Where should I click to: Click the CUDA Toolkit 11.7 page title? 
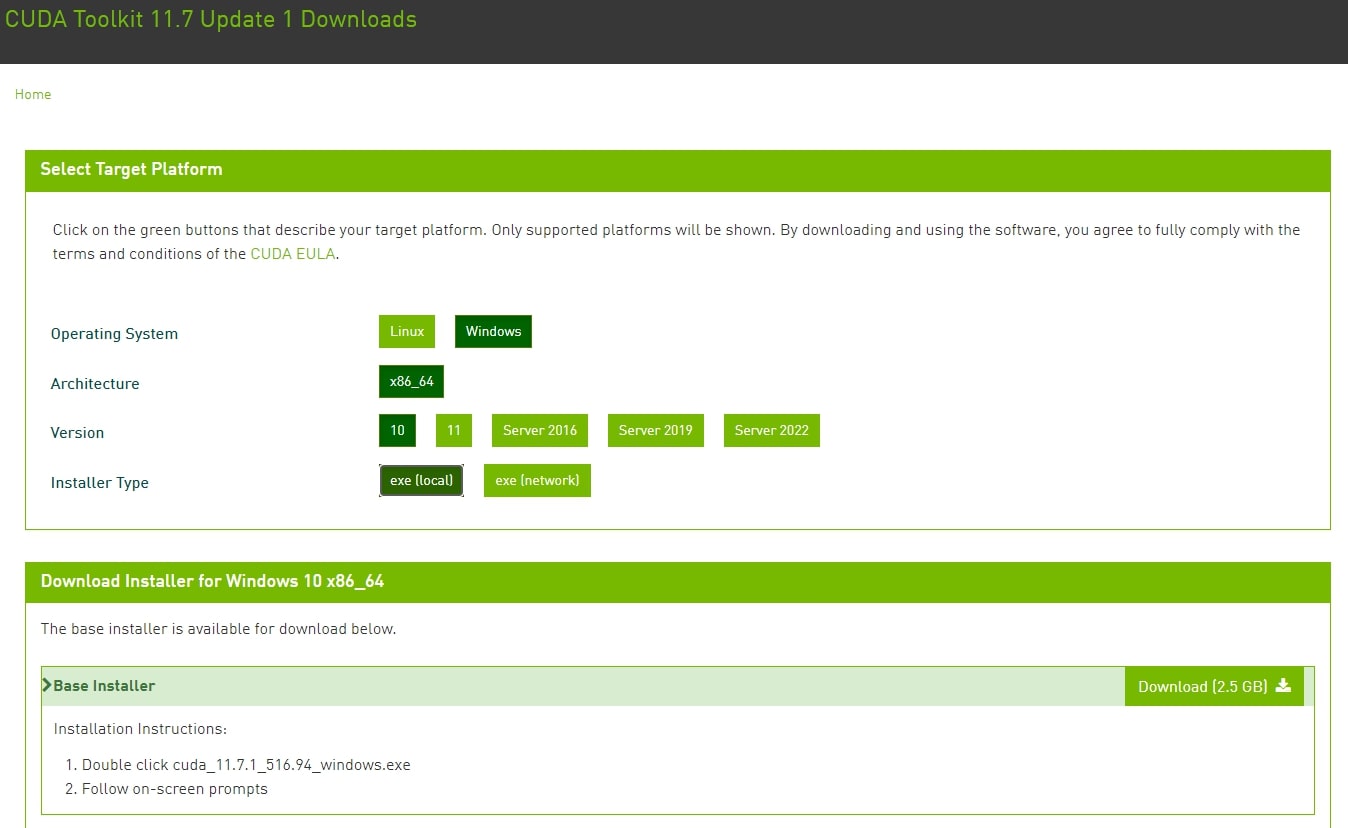point(211,20)
